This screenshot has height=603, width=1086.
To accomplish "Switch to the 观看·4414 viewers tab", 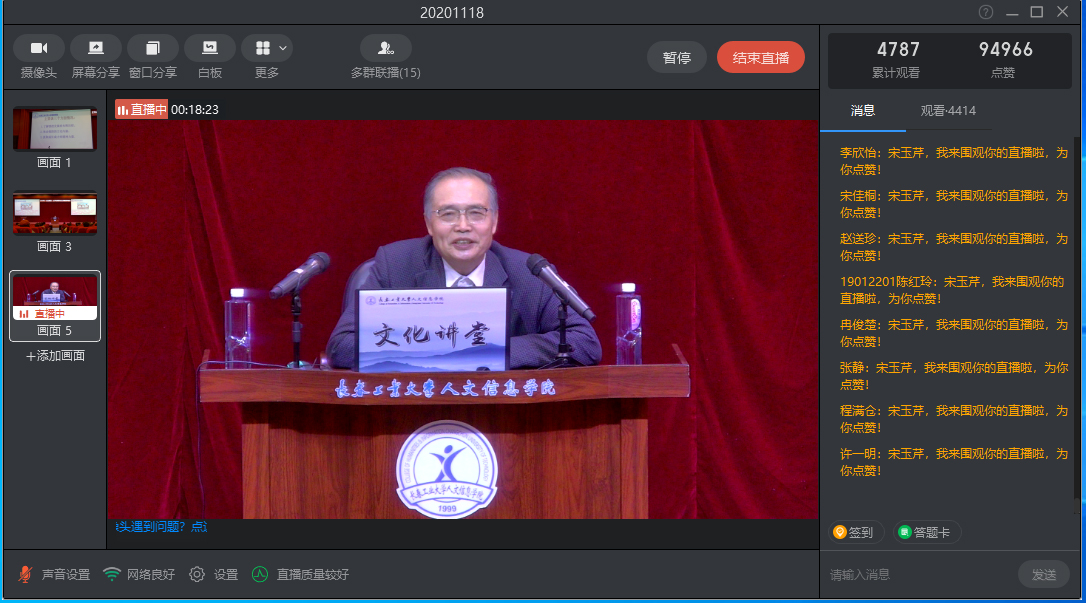I will click(x=948, y=111).
